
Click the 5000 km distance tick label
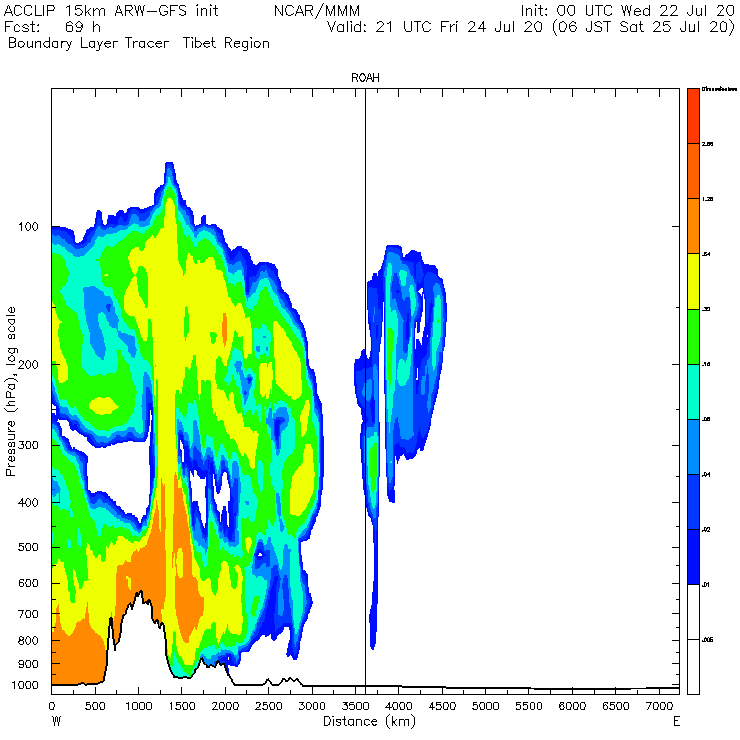(486, 706)
